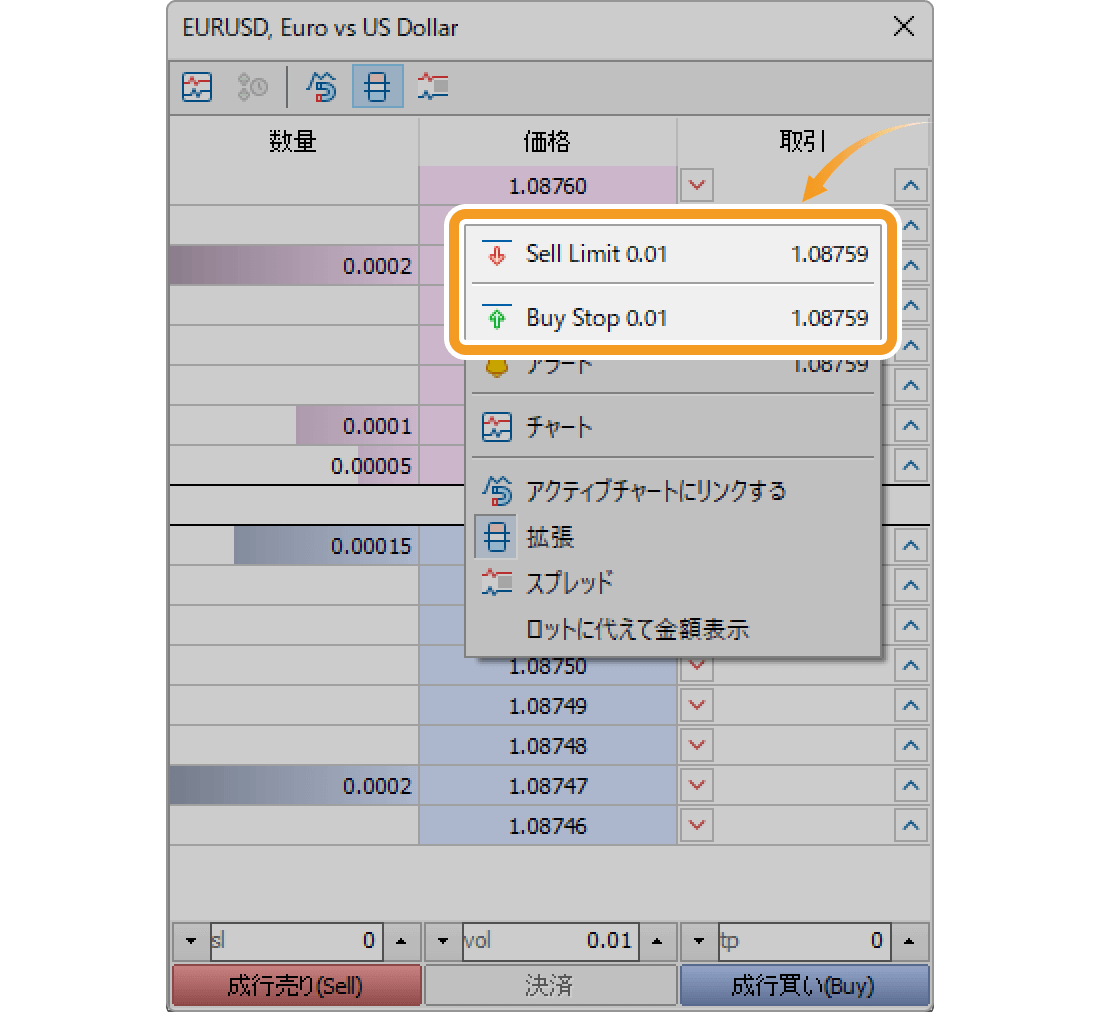Click the time and sales toolbar icon
Viewport: 1100px width, 1012px height.
coord(253,87)
